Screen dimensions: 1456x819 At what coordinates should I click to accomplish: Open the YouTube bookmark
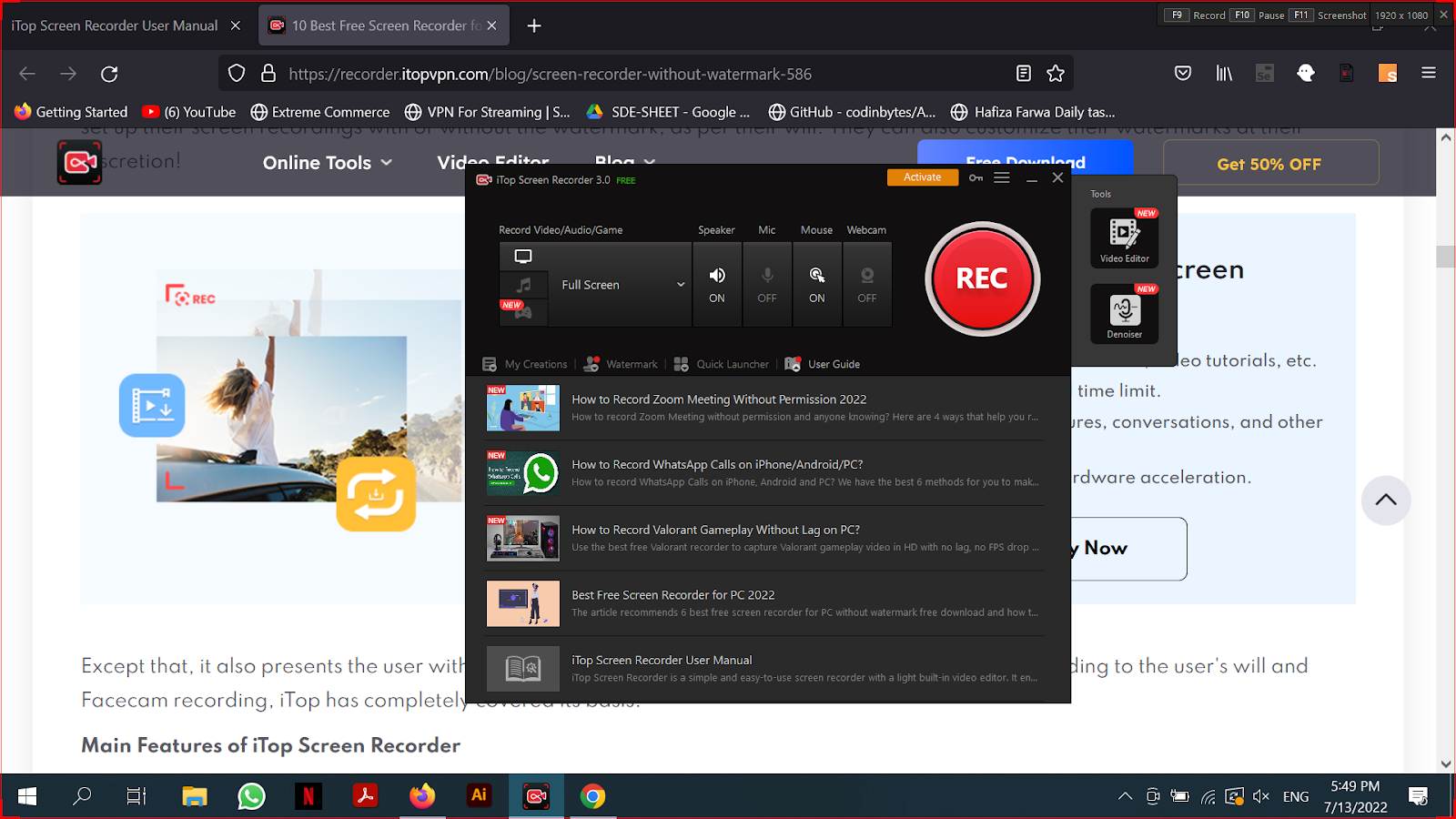(189, 112)
